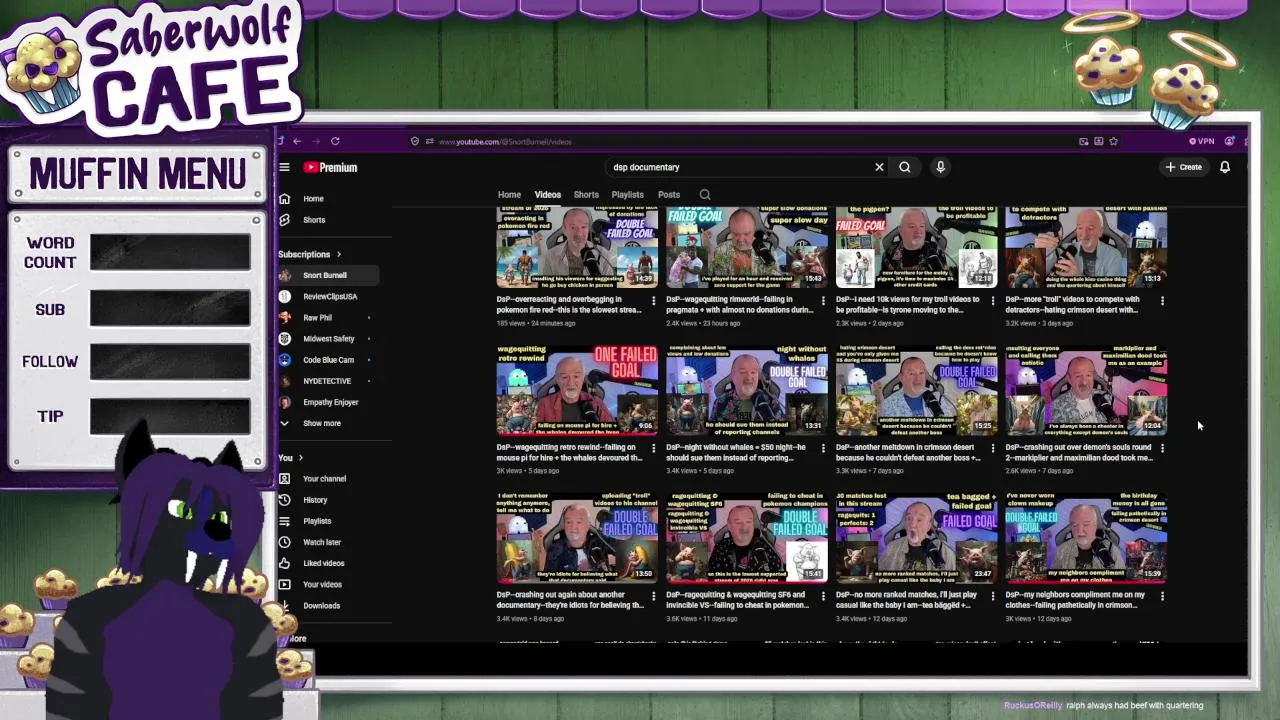
Task: Open the VPN indicator in the browser toolbar
Action: [x=1201, y=141]
